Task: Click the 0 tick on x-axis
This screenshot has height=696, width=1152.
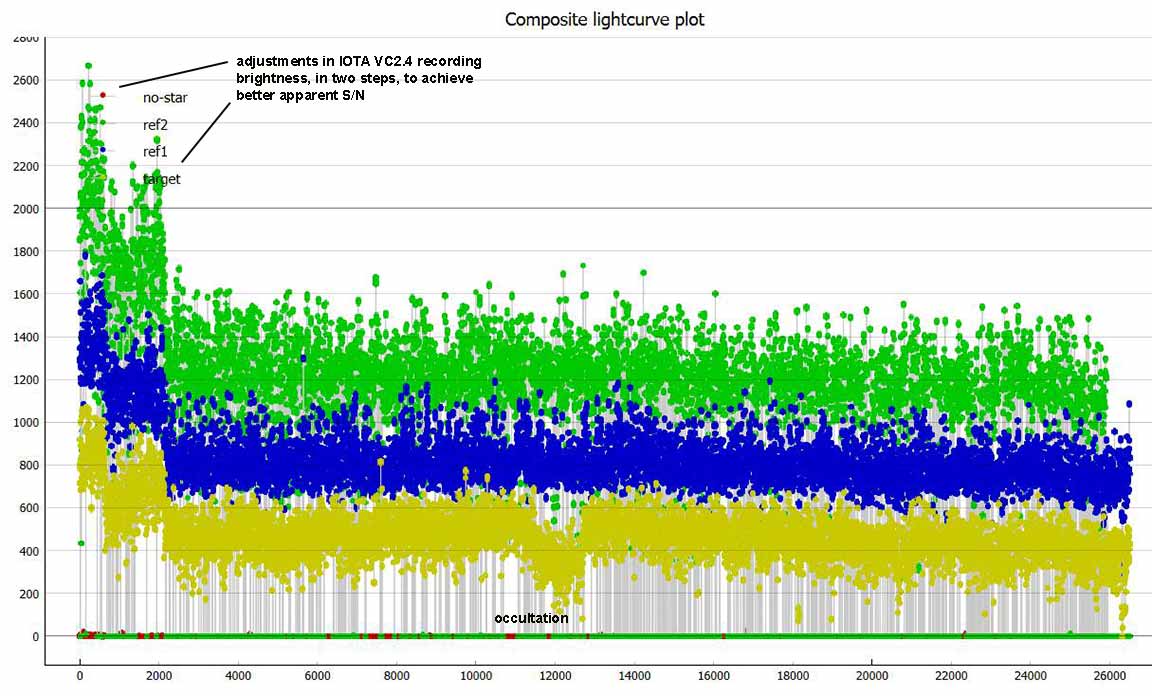Action: pos(80,675)
